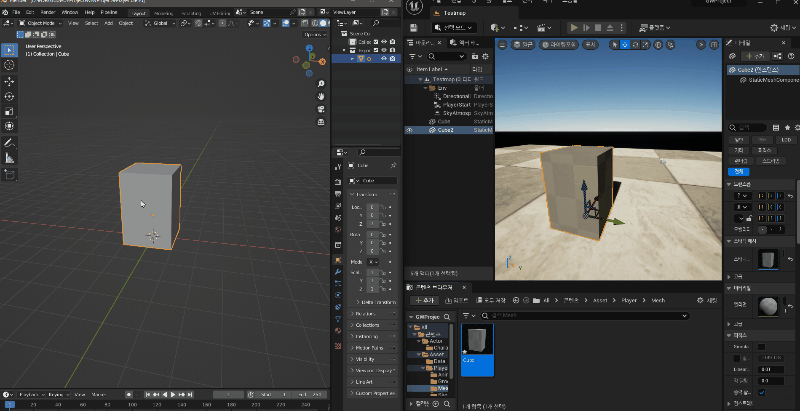Activate the rotate gizmo in Unreal viewport
This screenshot has height=411, width=800.
coord(636,45)
